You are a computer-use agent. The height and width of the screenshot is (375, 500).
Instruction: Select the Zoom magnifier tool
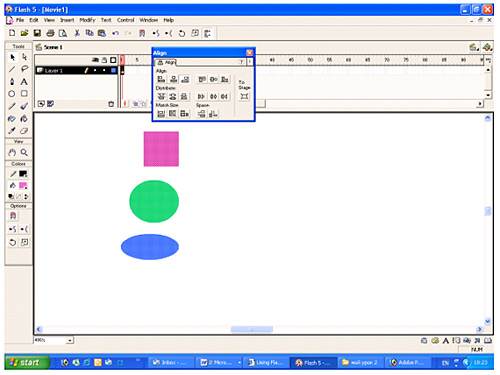click(x=24, y=153)
